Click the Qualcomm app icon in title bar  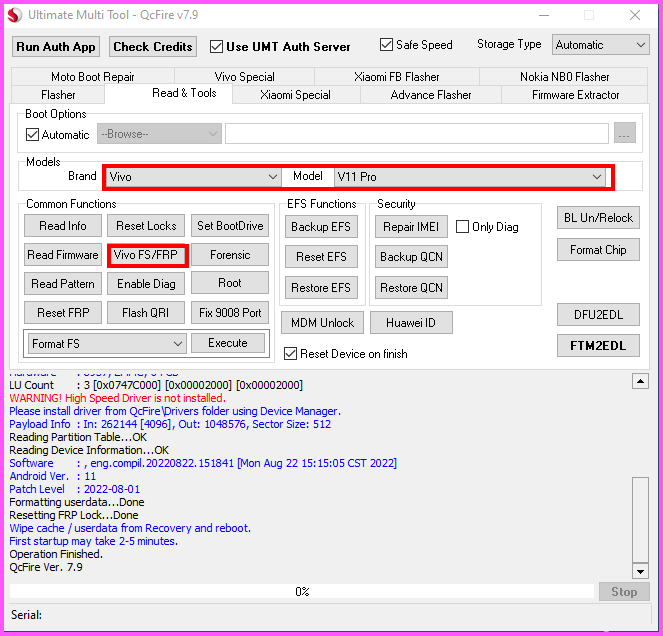coord(15,15)
